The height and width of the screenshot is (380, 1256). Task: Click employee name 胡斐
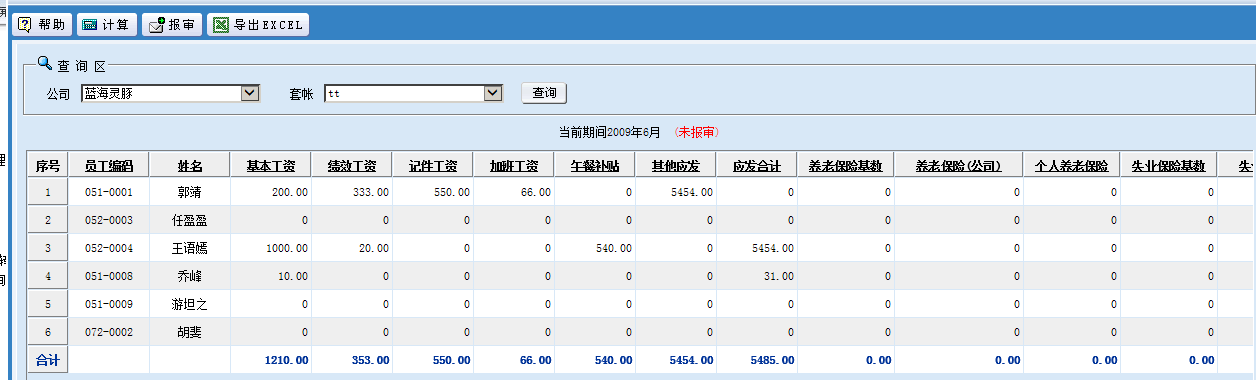[190, 331]
